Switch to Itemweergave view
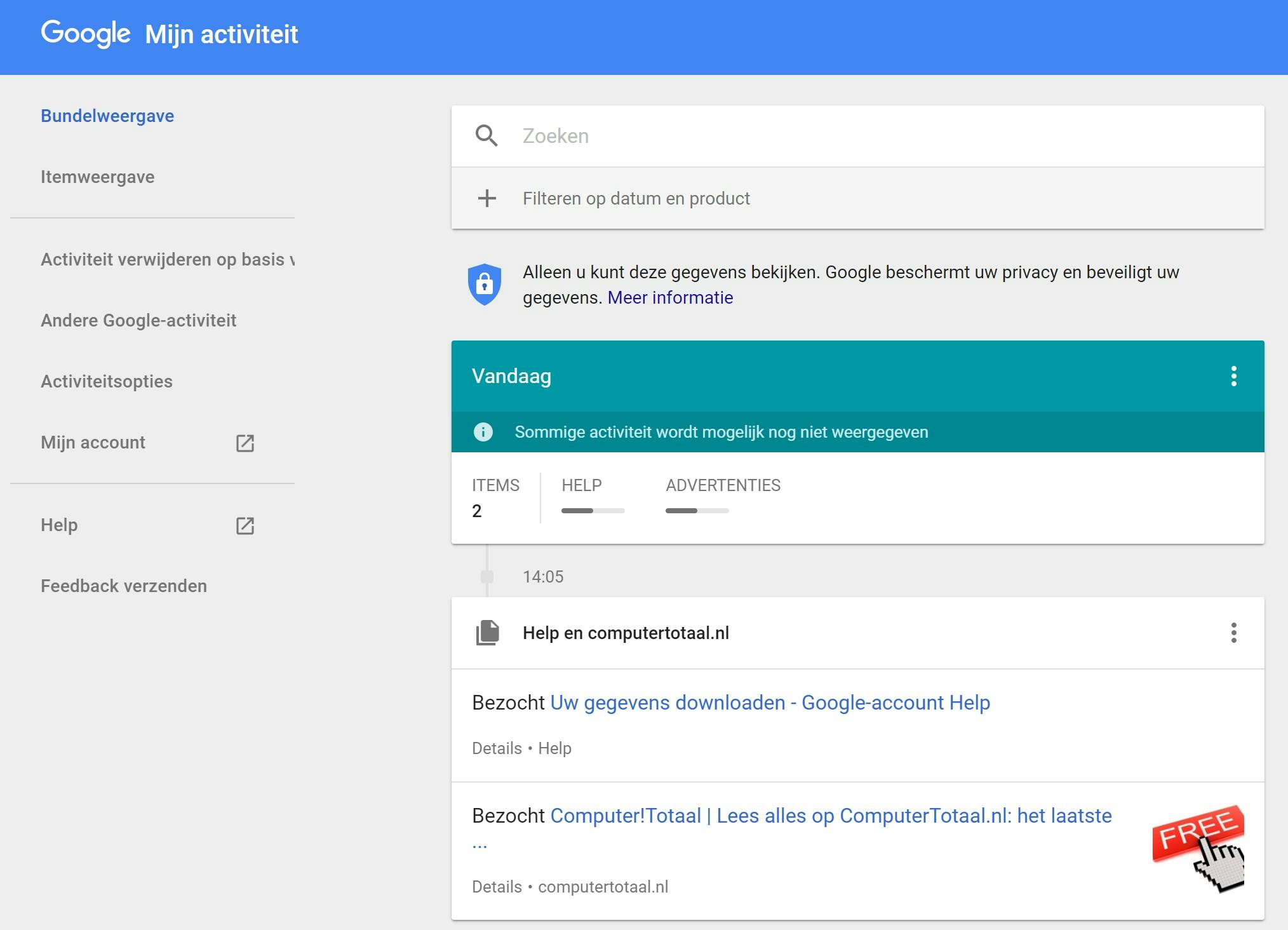The width and height of the screenshot is (1288, 930). [98, 177]
